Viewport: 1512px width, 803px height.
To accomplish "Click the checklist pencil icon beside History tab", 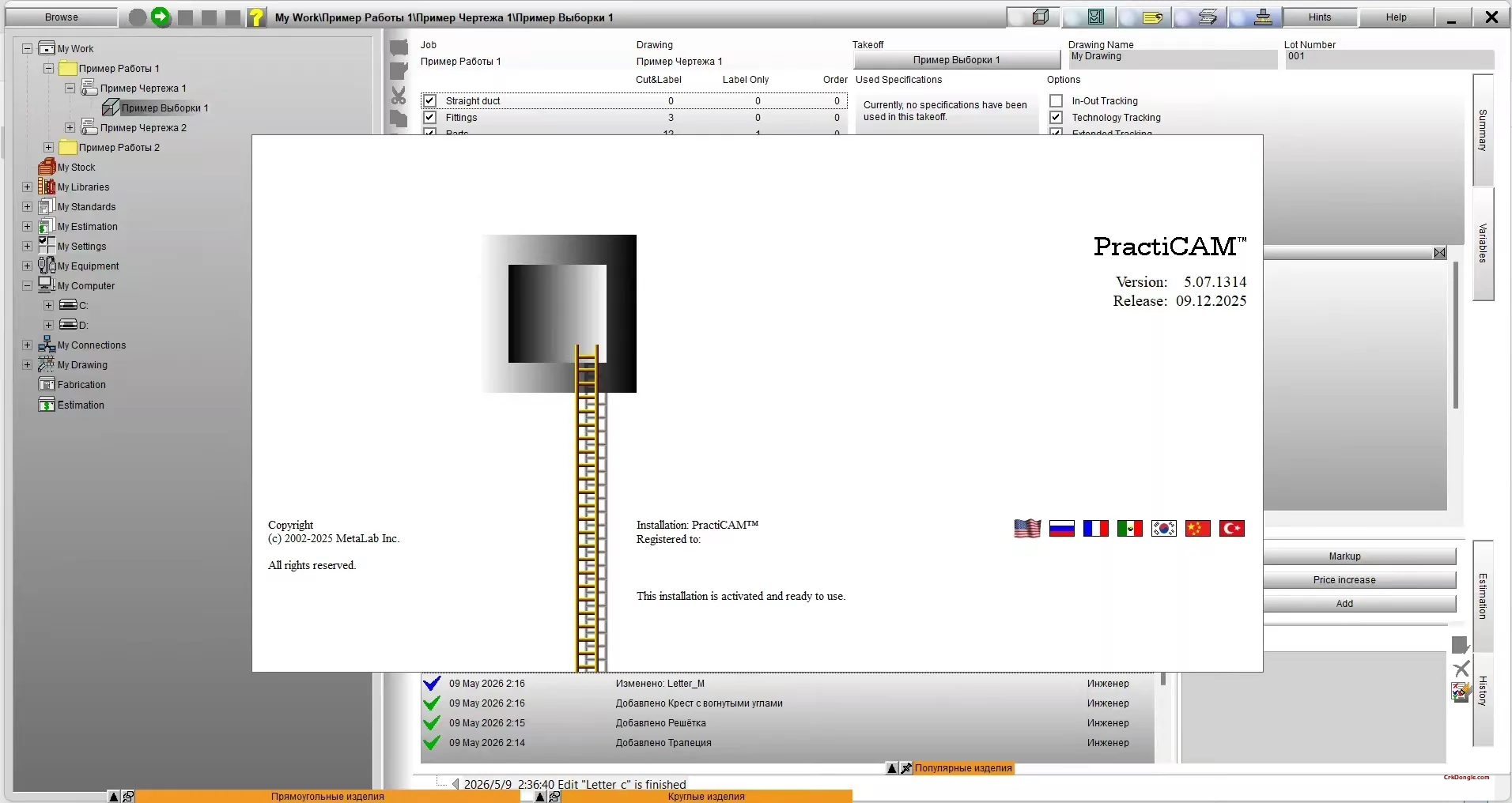I will [x=1461, y=692].
